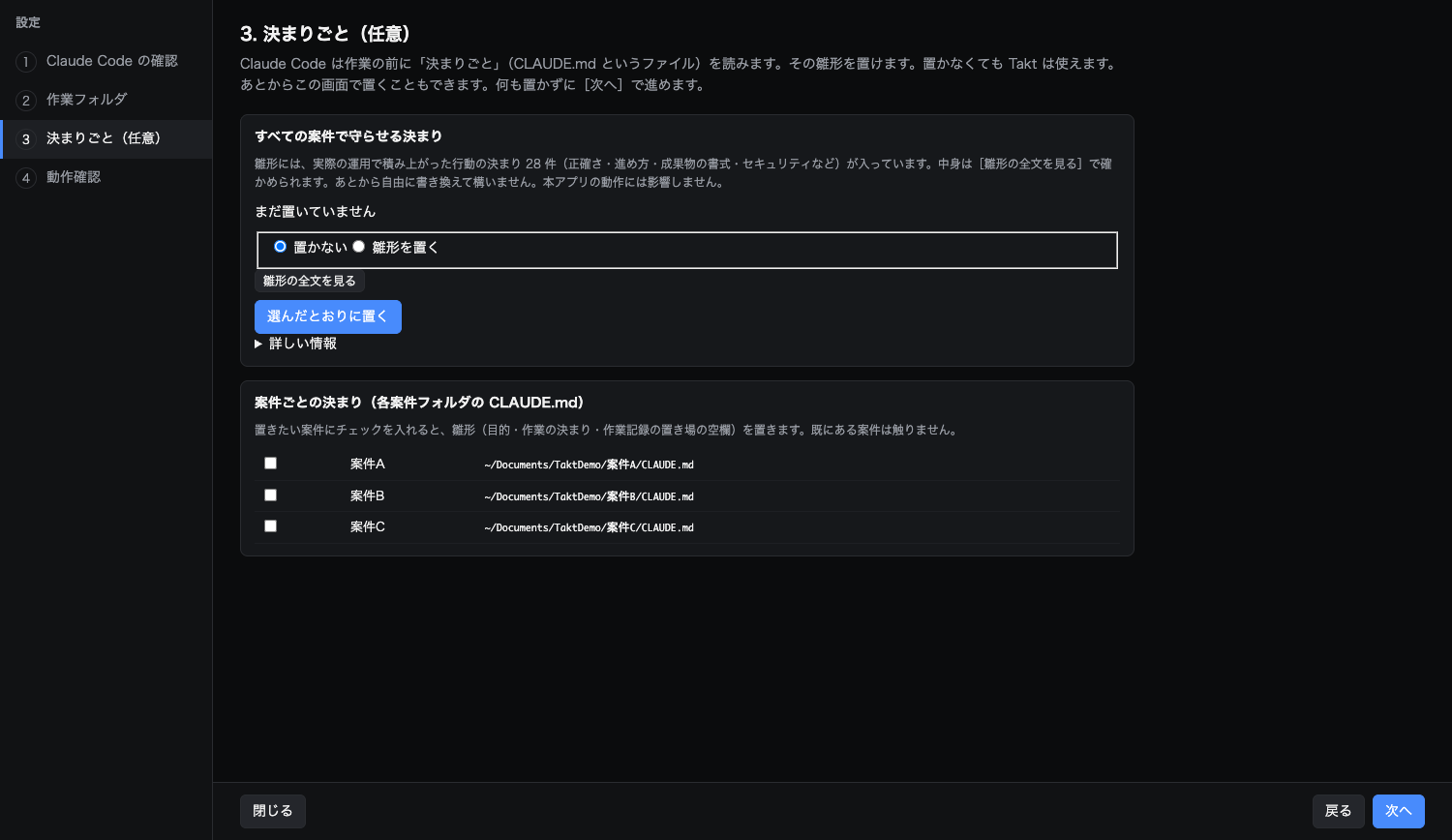Enable the 案件C checkbox
The image size is (1452, 840).
(x=271, y=526)
